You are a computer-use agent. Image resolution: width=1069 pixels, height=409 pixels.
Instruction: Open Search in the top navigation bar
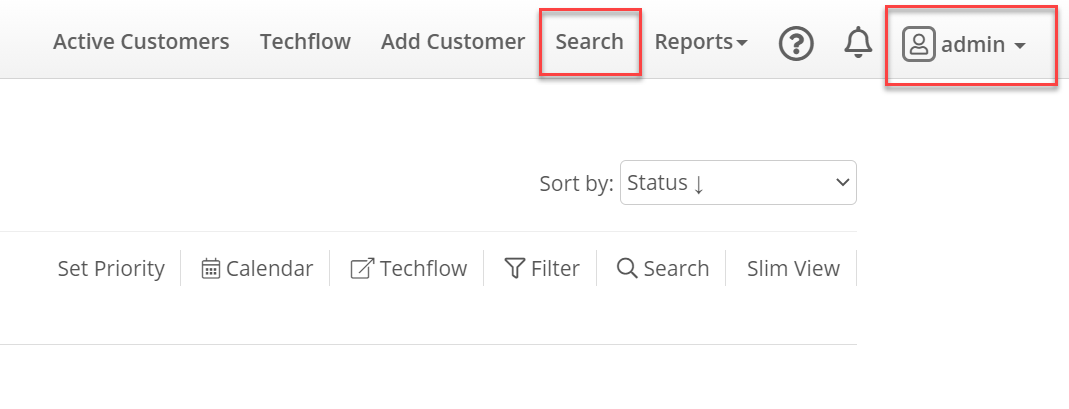coord(590,42)
